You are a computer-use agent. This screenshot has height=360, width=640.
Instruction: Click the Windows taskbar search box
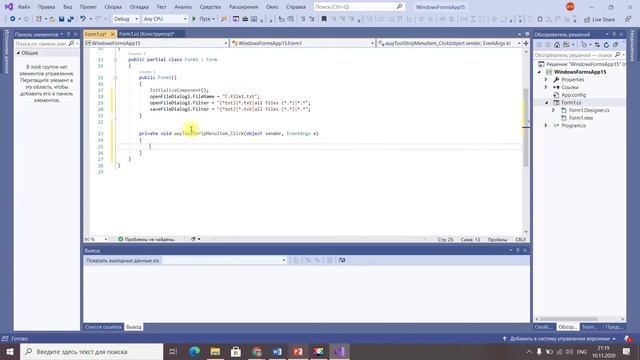pos(91,351)
